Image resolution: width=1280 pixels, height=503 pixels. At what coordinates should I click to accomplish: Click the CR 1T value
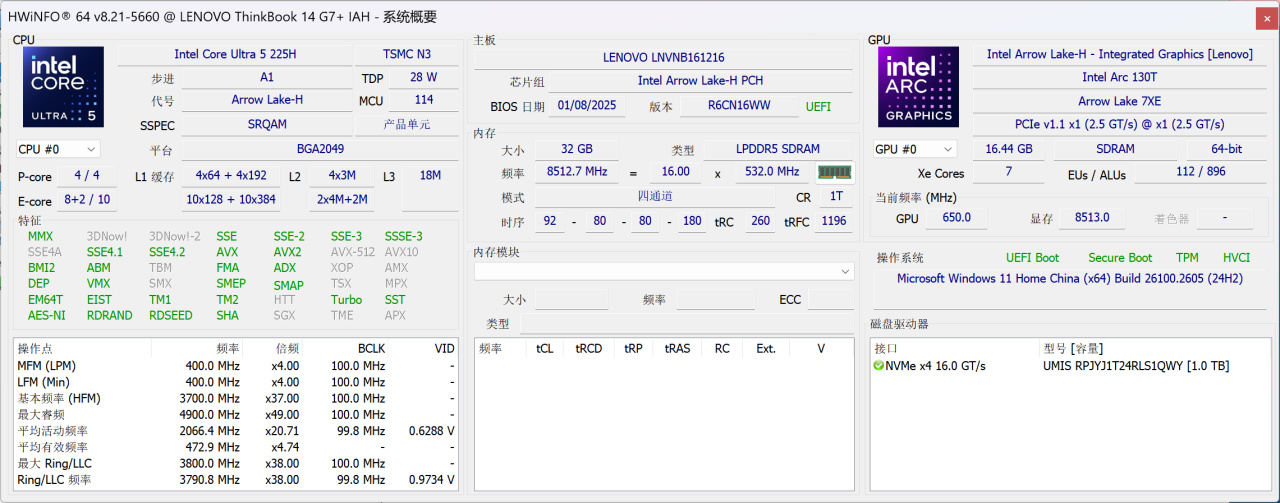point(836,197)
